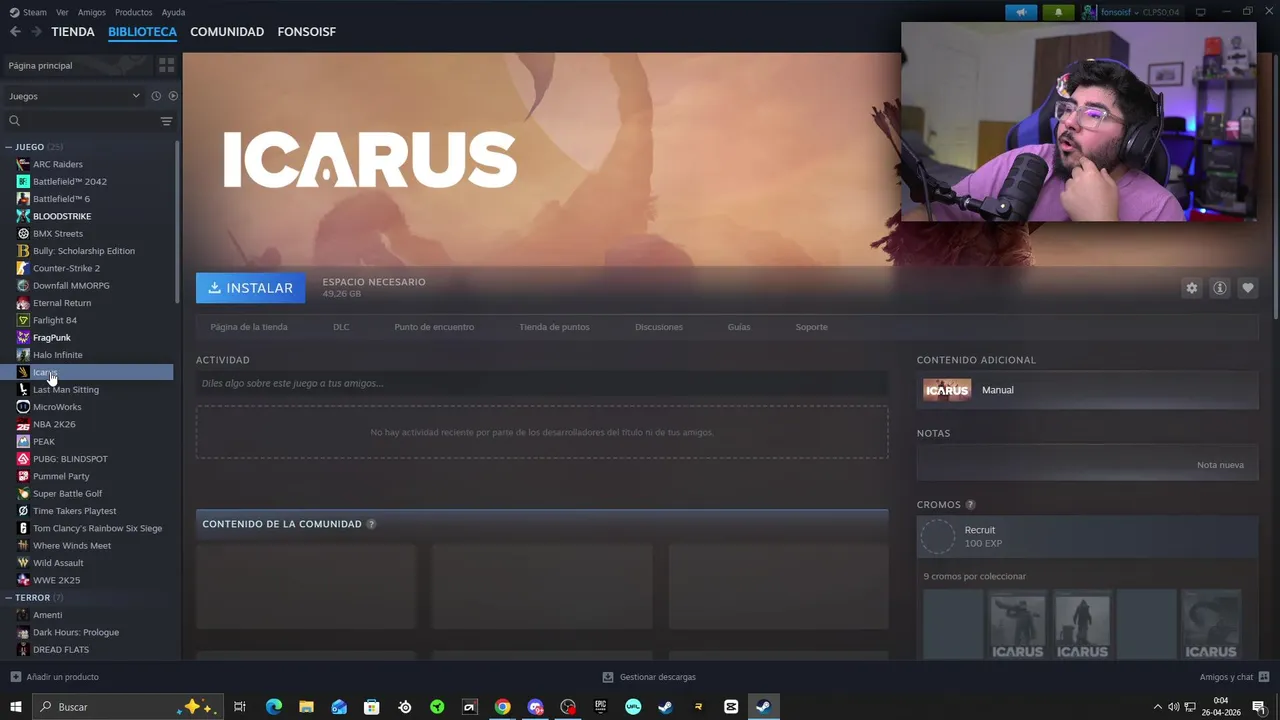Click Añadir un producto
Viewport: 1280px width, 720px height.
[55, 677]
